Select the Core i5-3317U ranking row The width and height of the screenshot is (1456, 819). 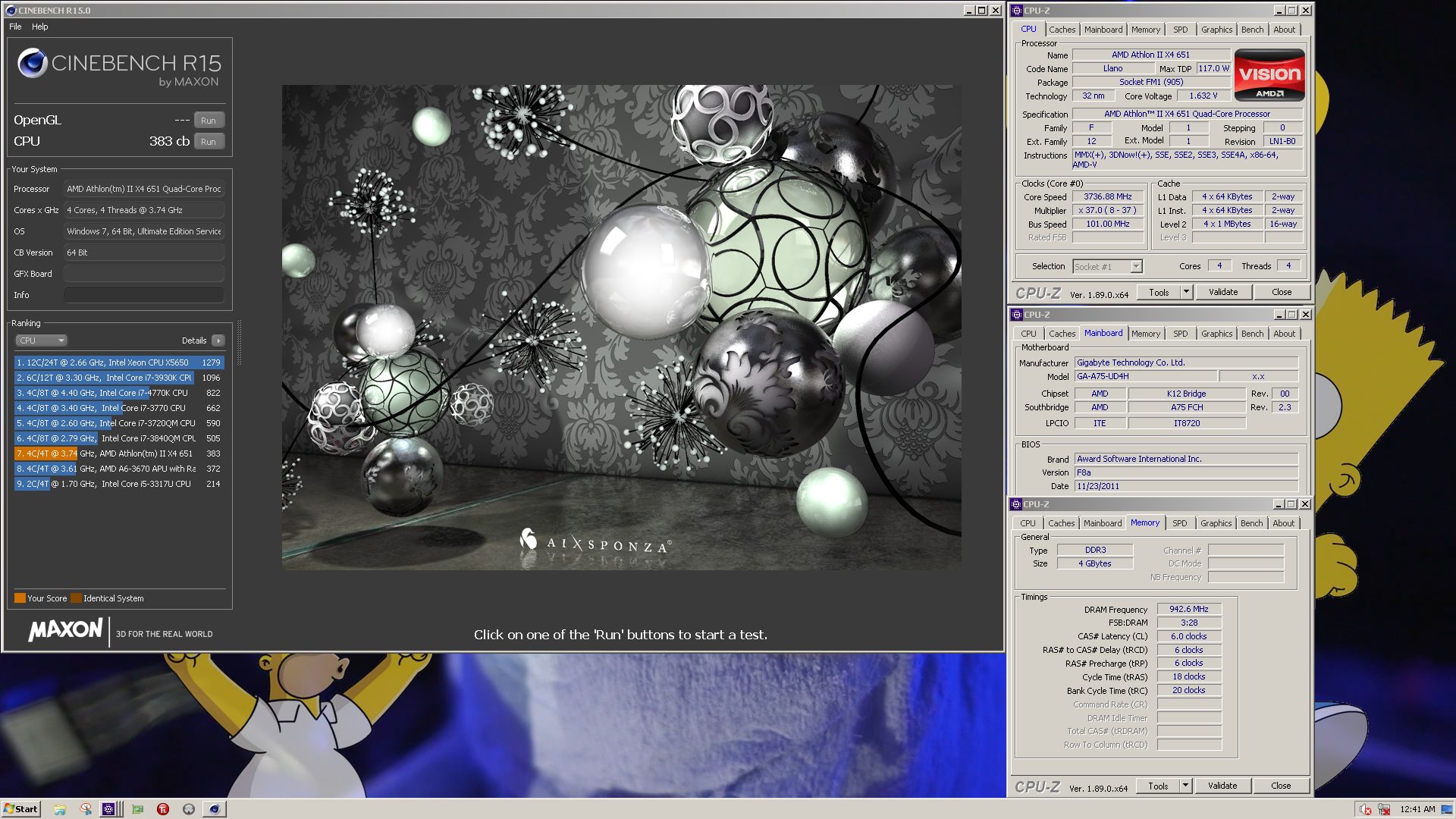pyautogui.click(x=119, y=484)
